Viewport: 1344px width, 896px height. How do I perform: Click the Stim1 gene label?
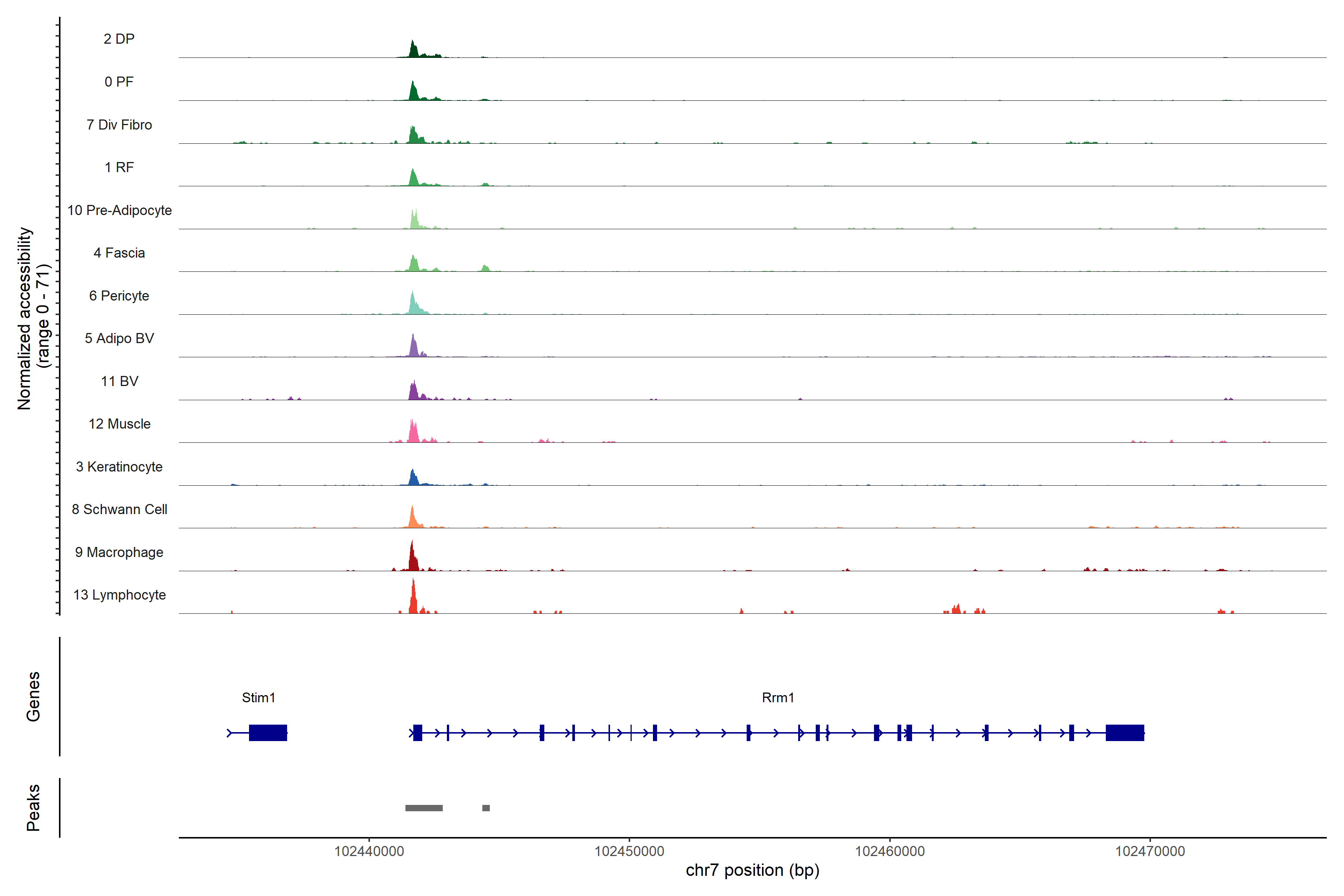point(258,697)
